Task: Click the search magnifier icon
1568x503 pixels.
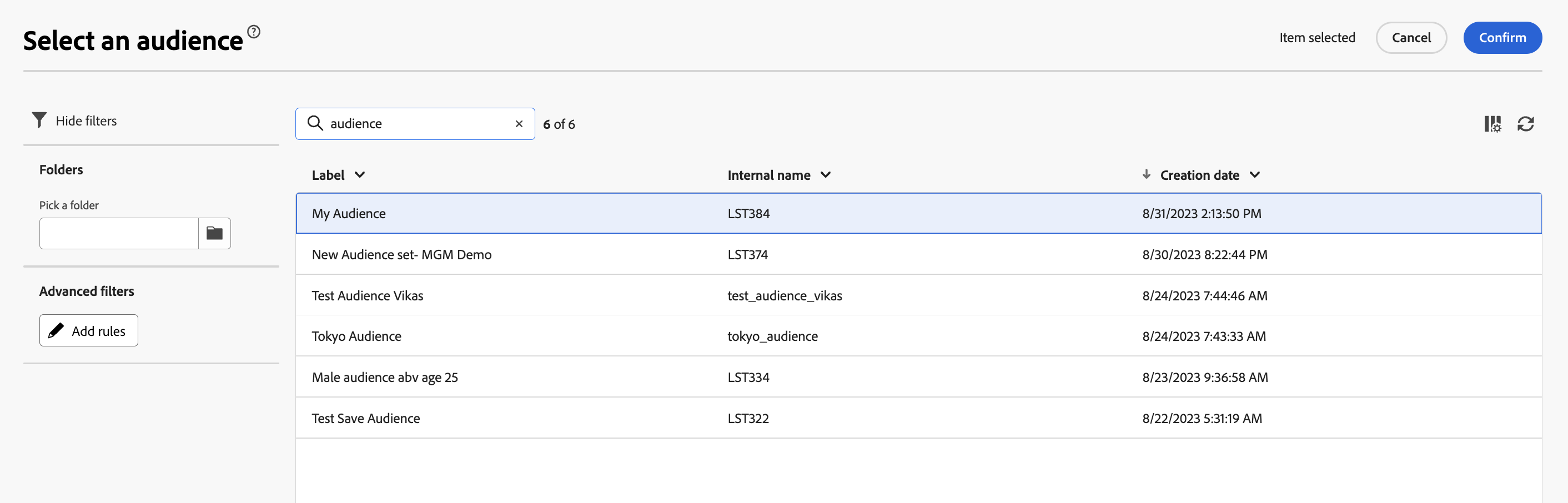Action: point(315,124)
